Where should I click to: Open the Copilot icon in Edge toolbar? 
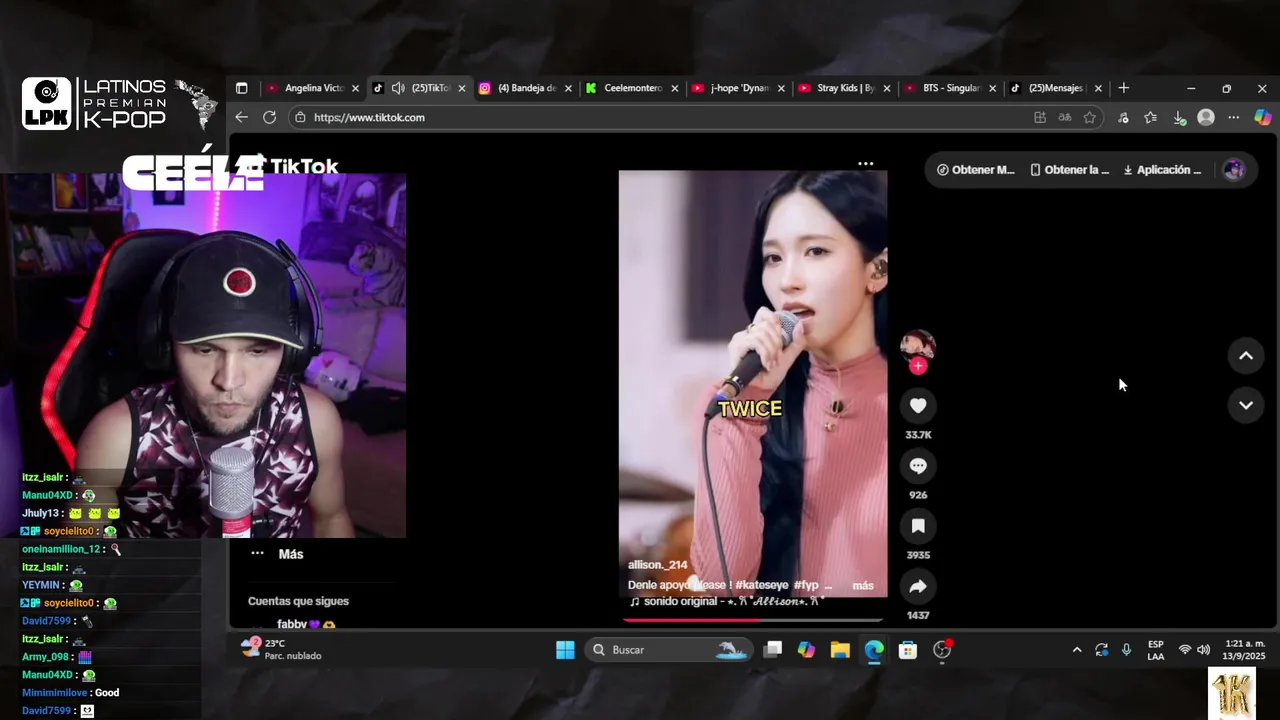(x=1263, y=117)
